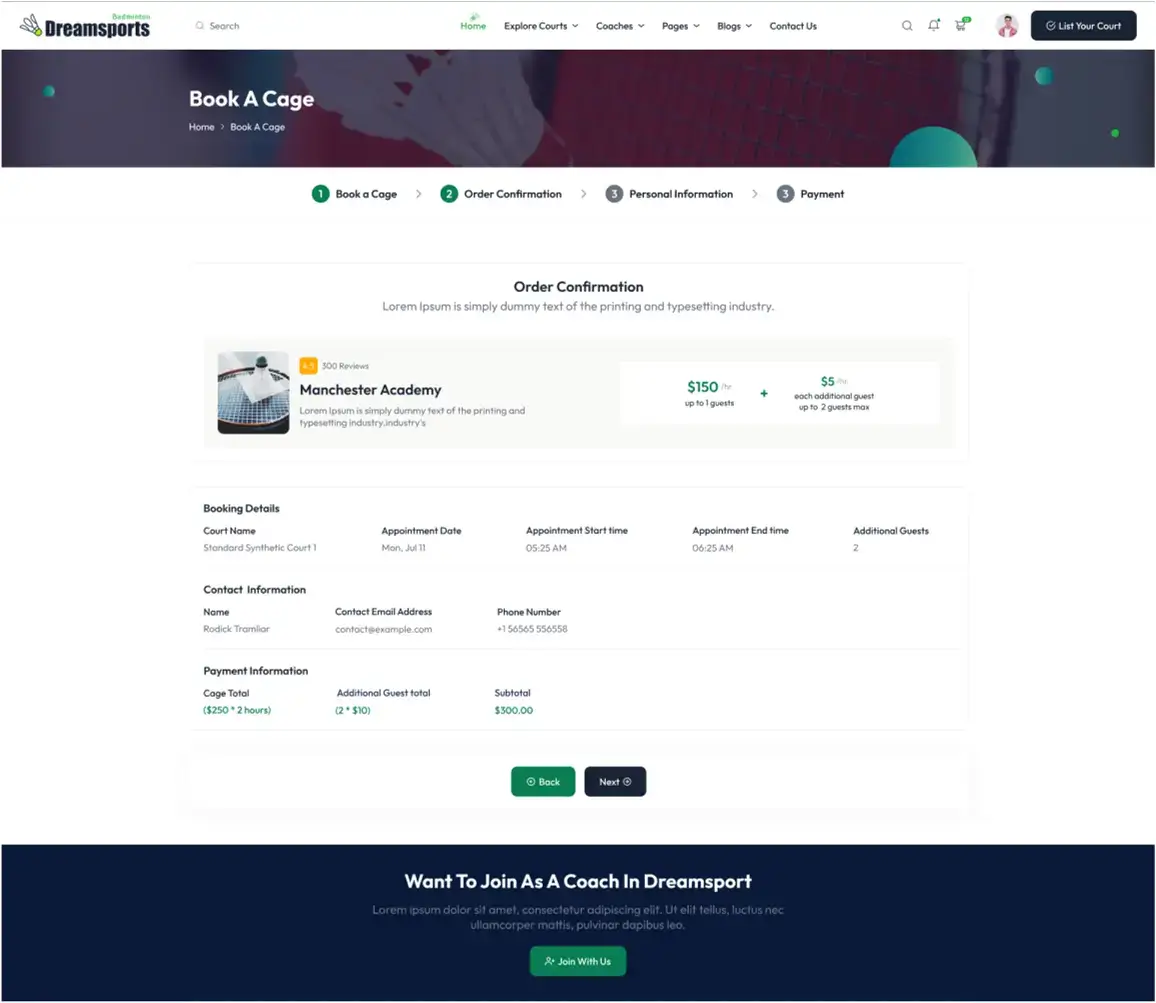This screenshot has height=1003, width=1156.
Task: Click the Dreamsports logo
Action: tap(86, 26)
